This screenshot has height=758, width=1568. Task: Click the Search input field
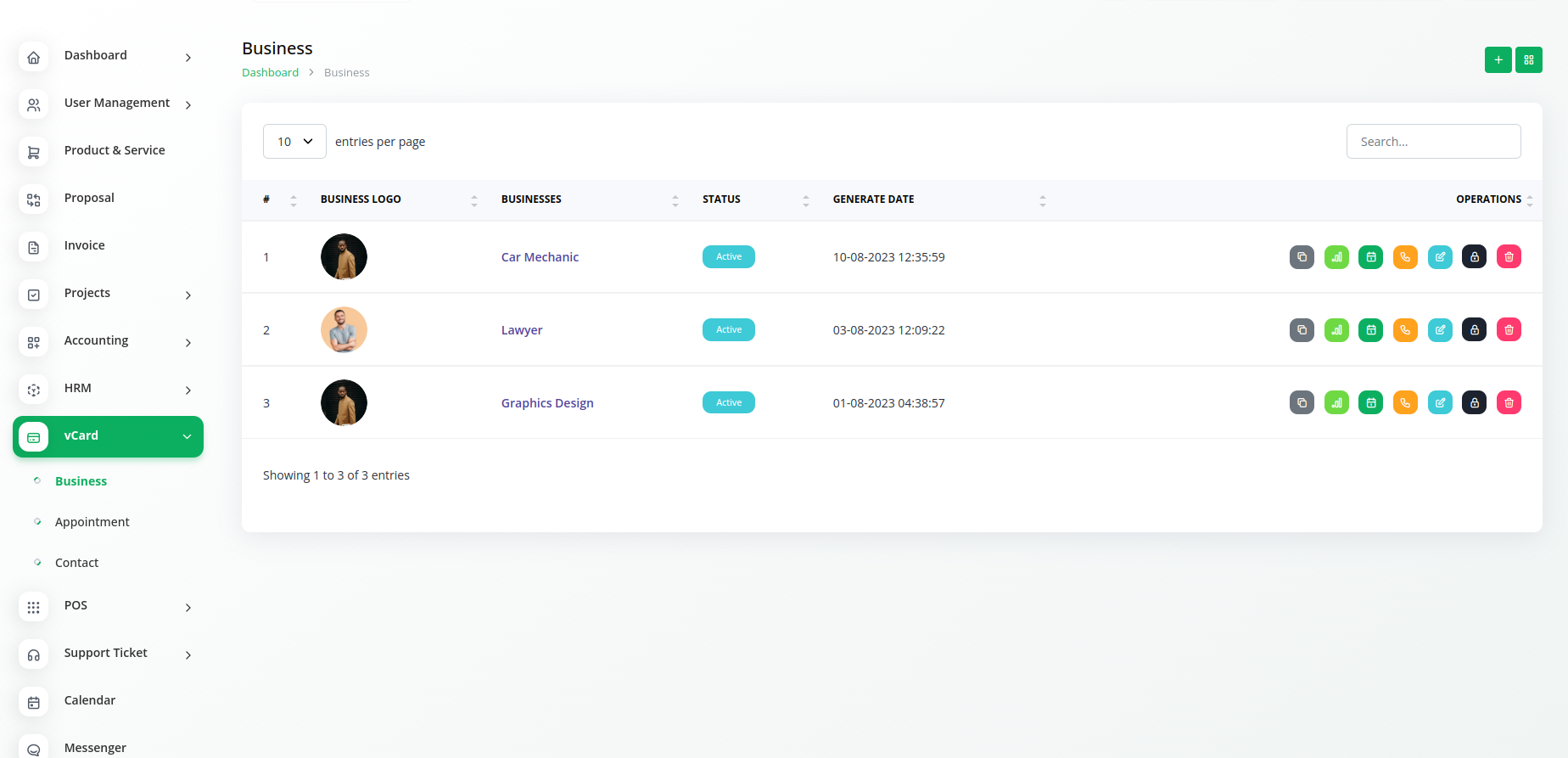click(1433, 142)
